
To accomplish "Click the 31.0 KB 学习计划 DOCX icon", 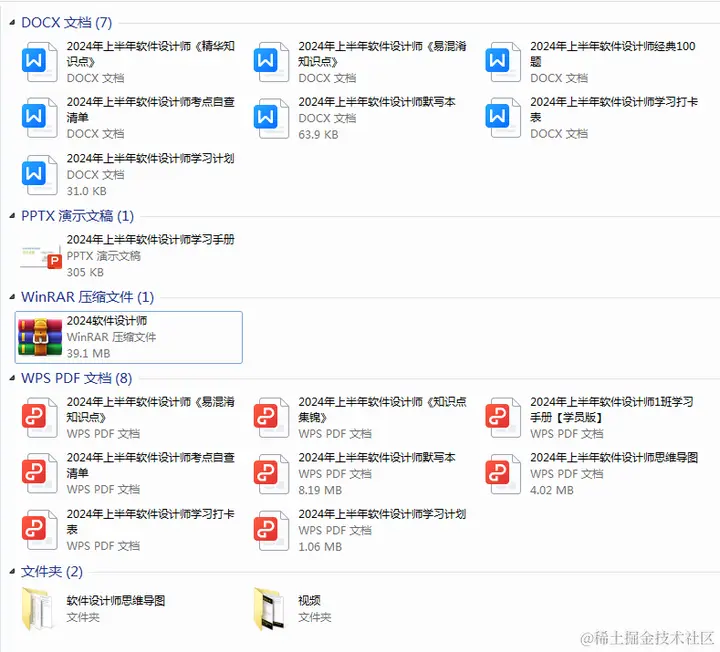I will (39, 174).
